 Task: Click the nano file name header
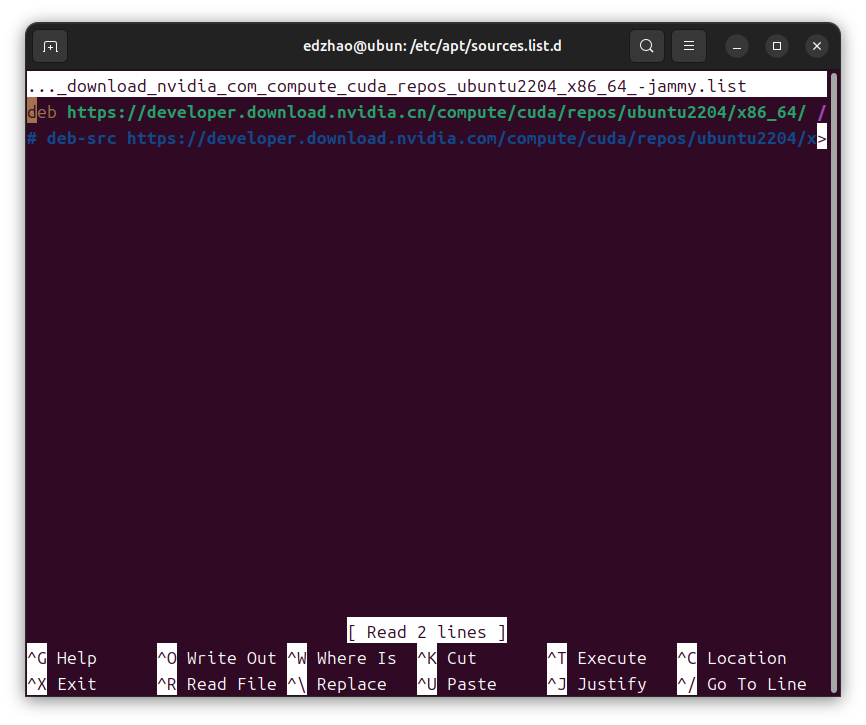point(426,86)
